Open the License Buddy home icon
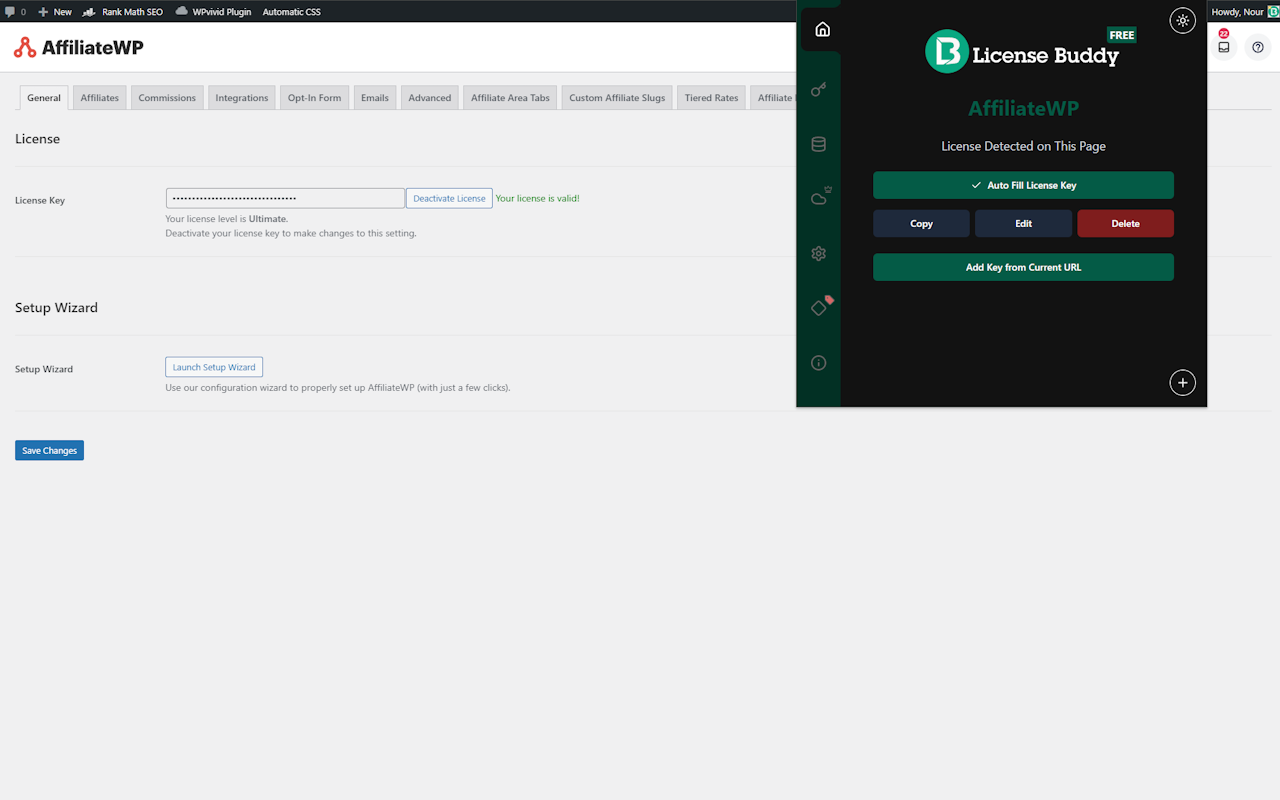The image size is (1280, 800). pyautogui.click(x=822, y=29)
